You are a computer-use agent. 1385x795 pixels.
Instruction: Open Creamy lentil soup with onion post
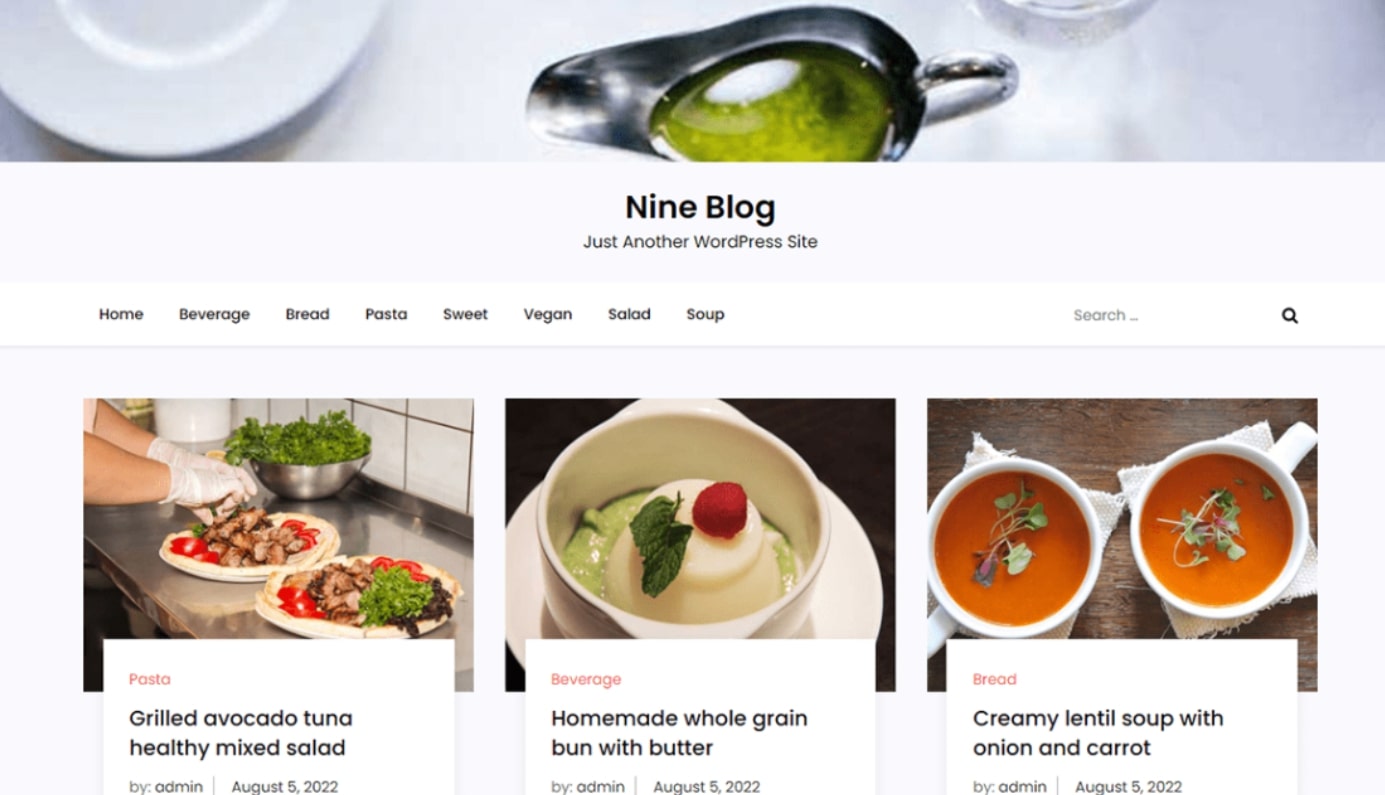pos(1098,733)
